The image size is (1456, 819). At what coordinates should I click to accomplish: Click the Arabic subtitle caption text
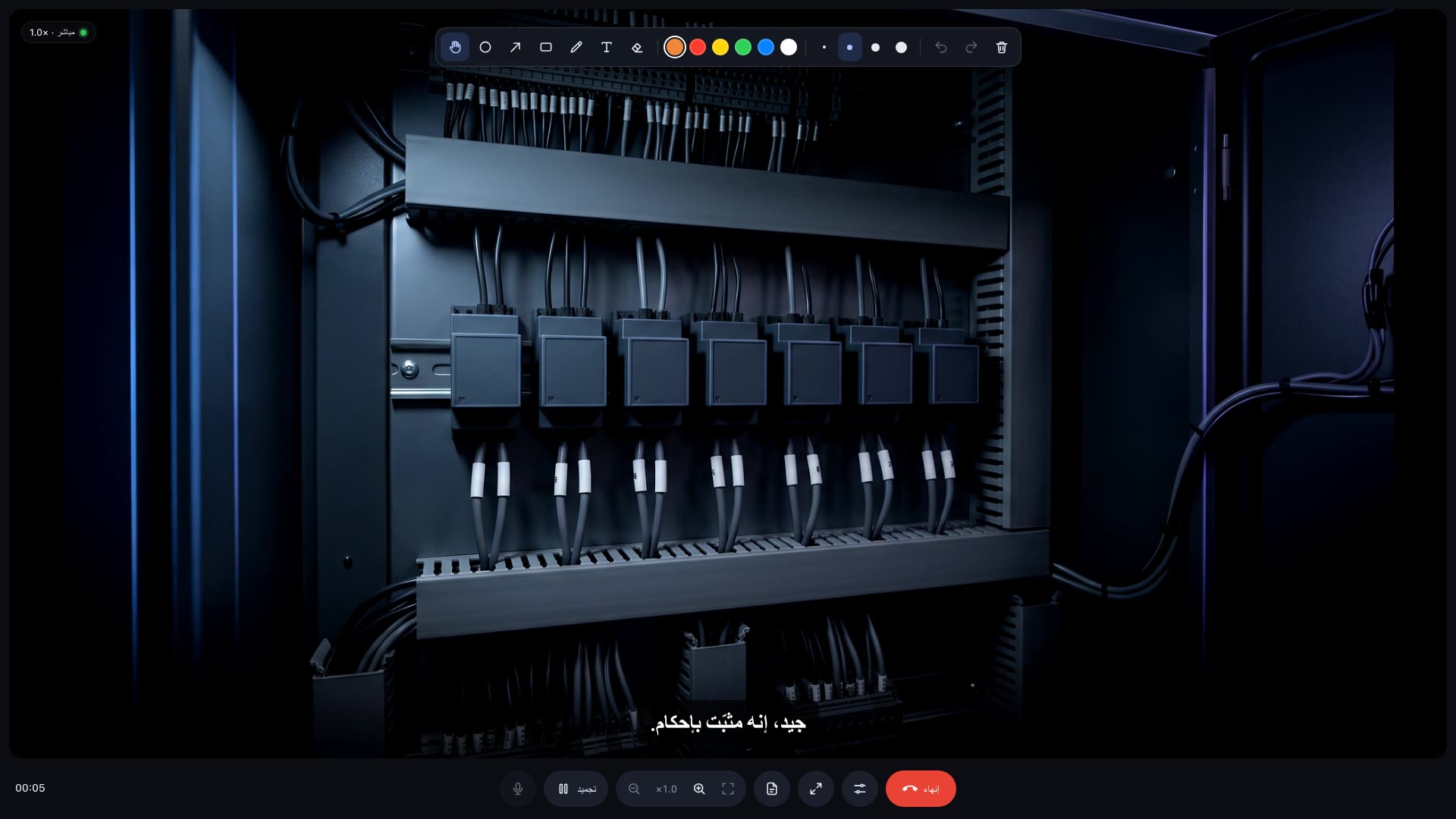click(x=728, y=723)
